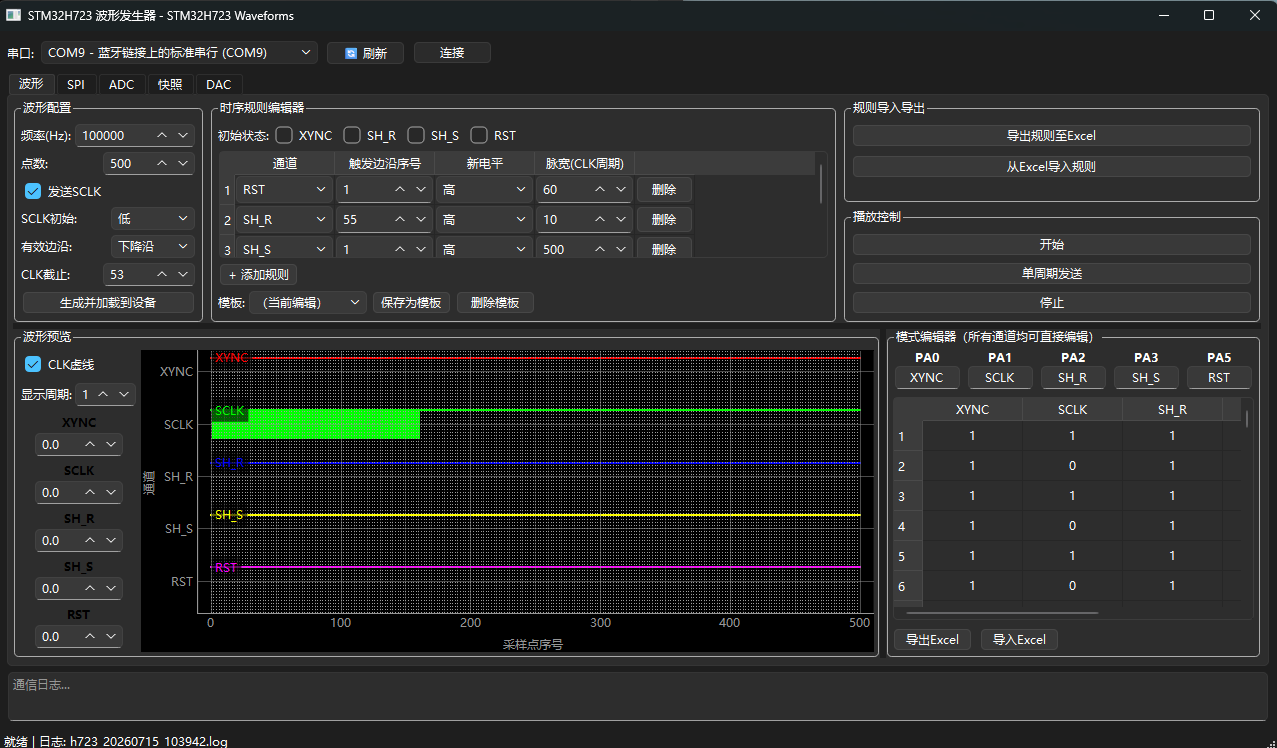Click the 停止 playback button
The width and height of the screenshot is (1277, 748).
pyautogui.click(x=1051, y=302)
